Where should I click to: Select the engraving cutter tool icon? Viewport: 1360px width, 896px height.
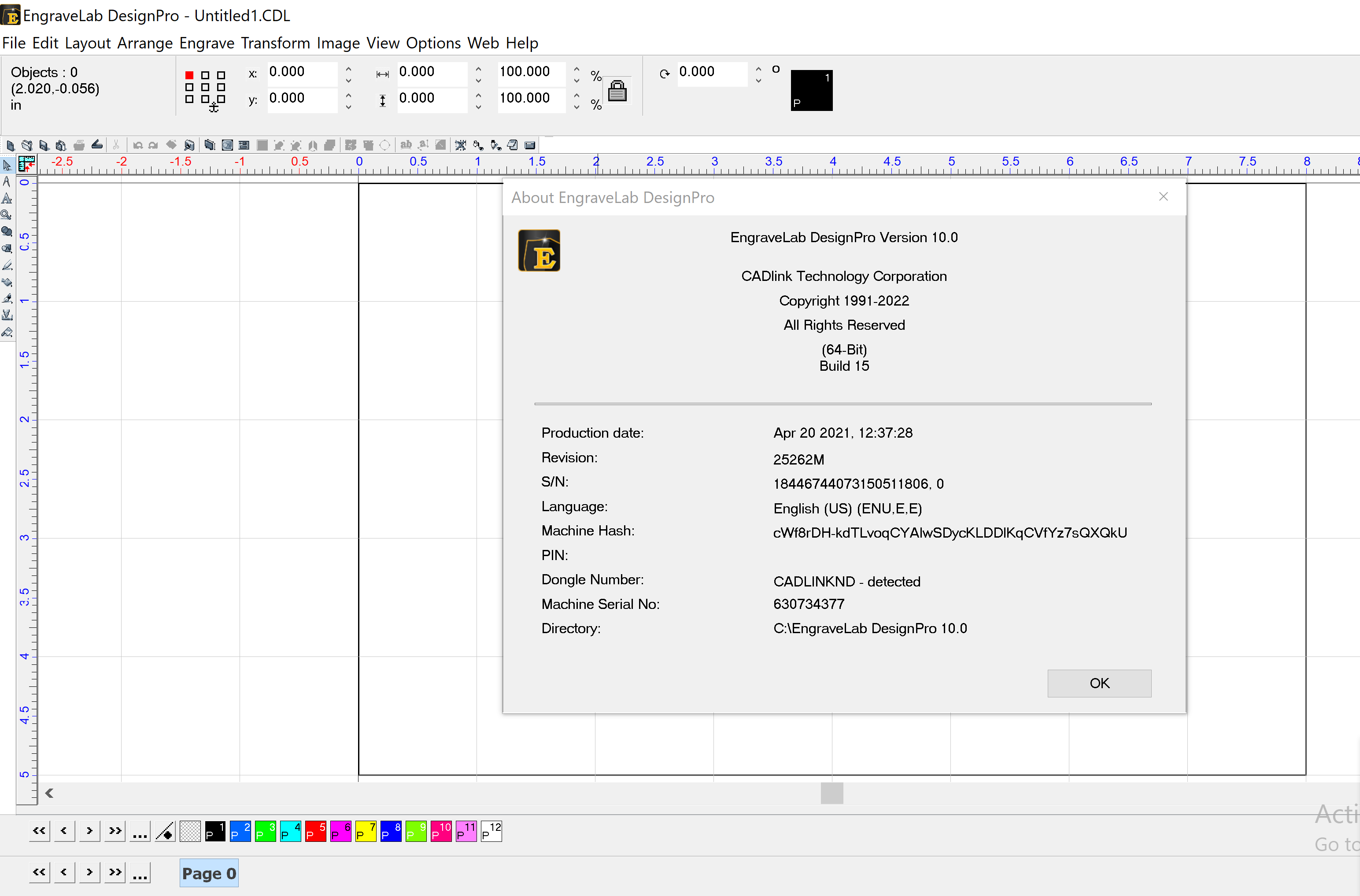(7, 315)
